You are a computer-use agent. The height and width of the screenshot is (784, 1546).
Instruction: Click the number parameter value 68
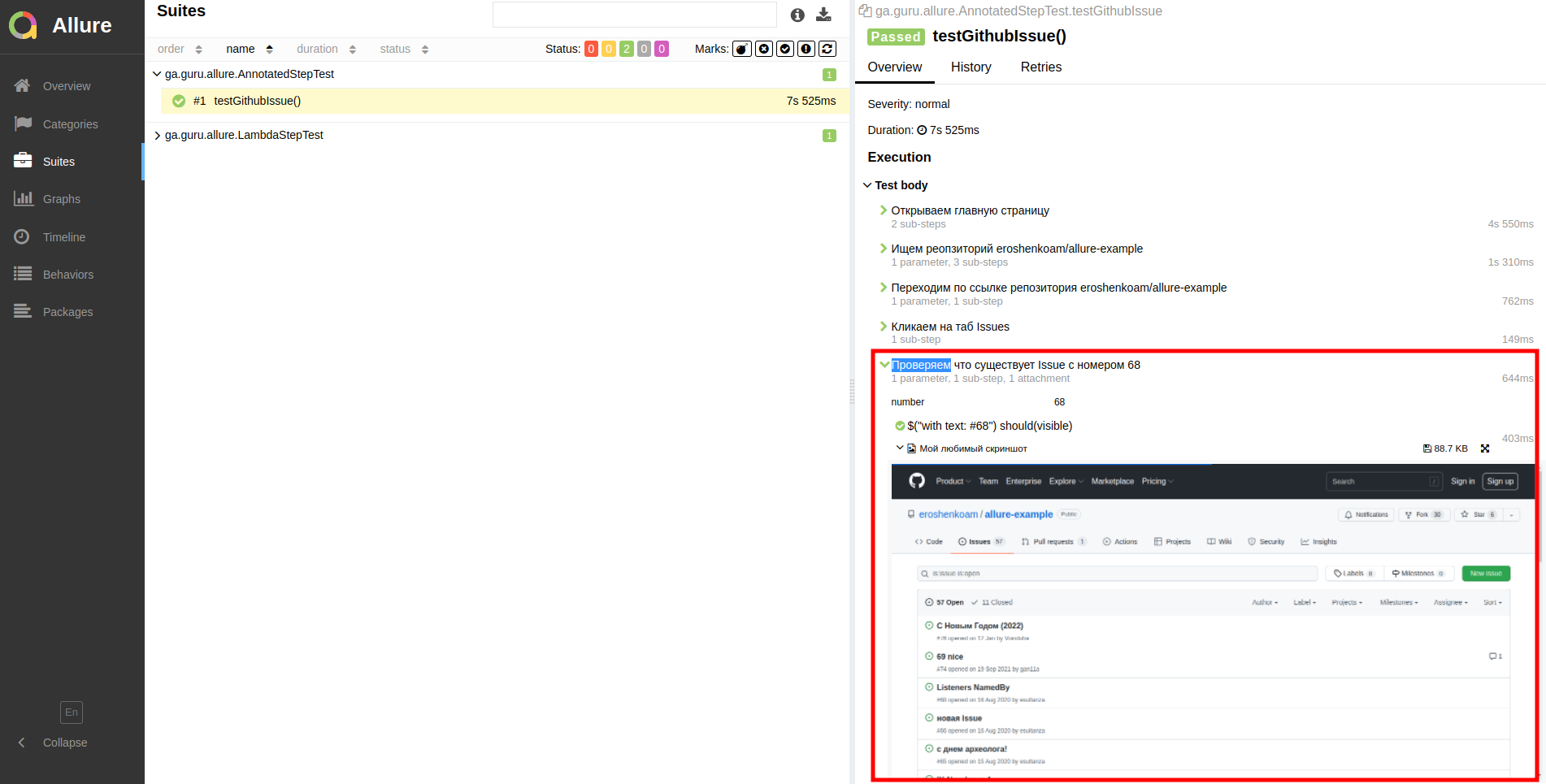tap(1059, 402)
